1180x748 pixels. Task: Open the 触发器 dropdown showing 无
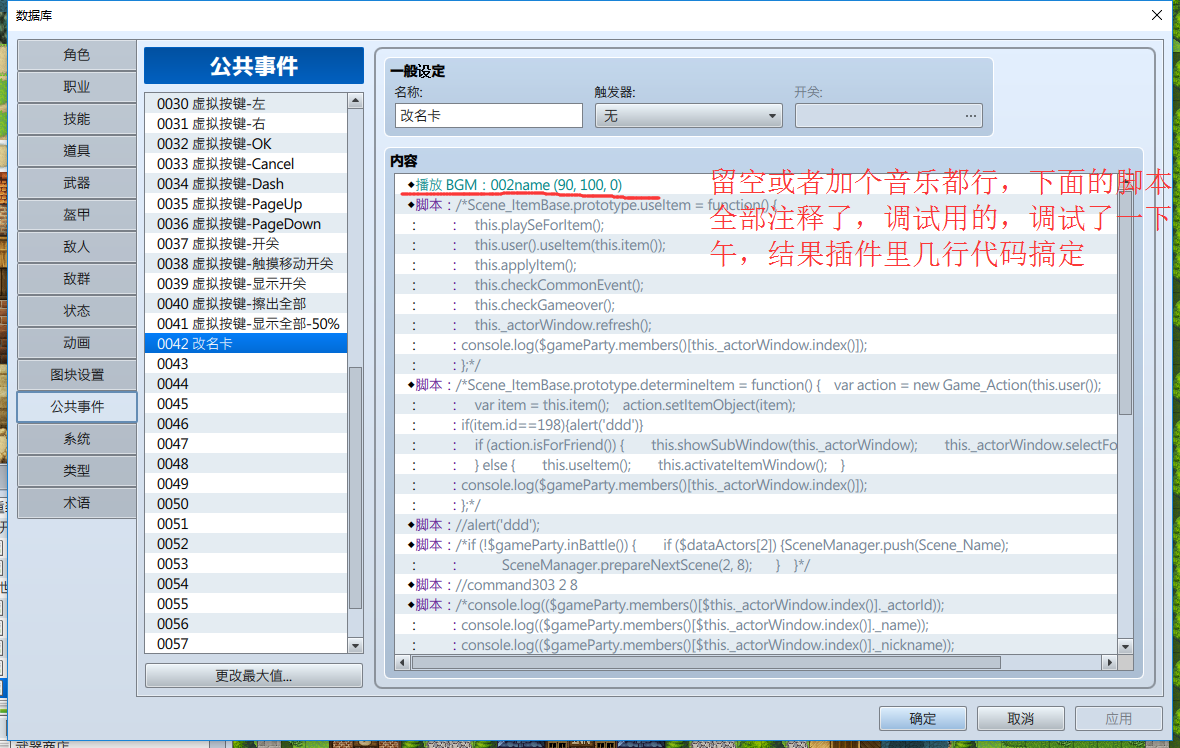[689, 116]
